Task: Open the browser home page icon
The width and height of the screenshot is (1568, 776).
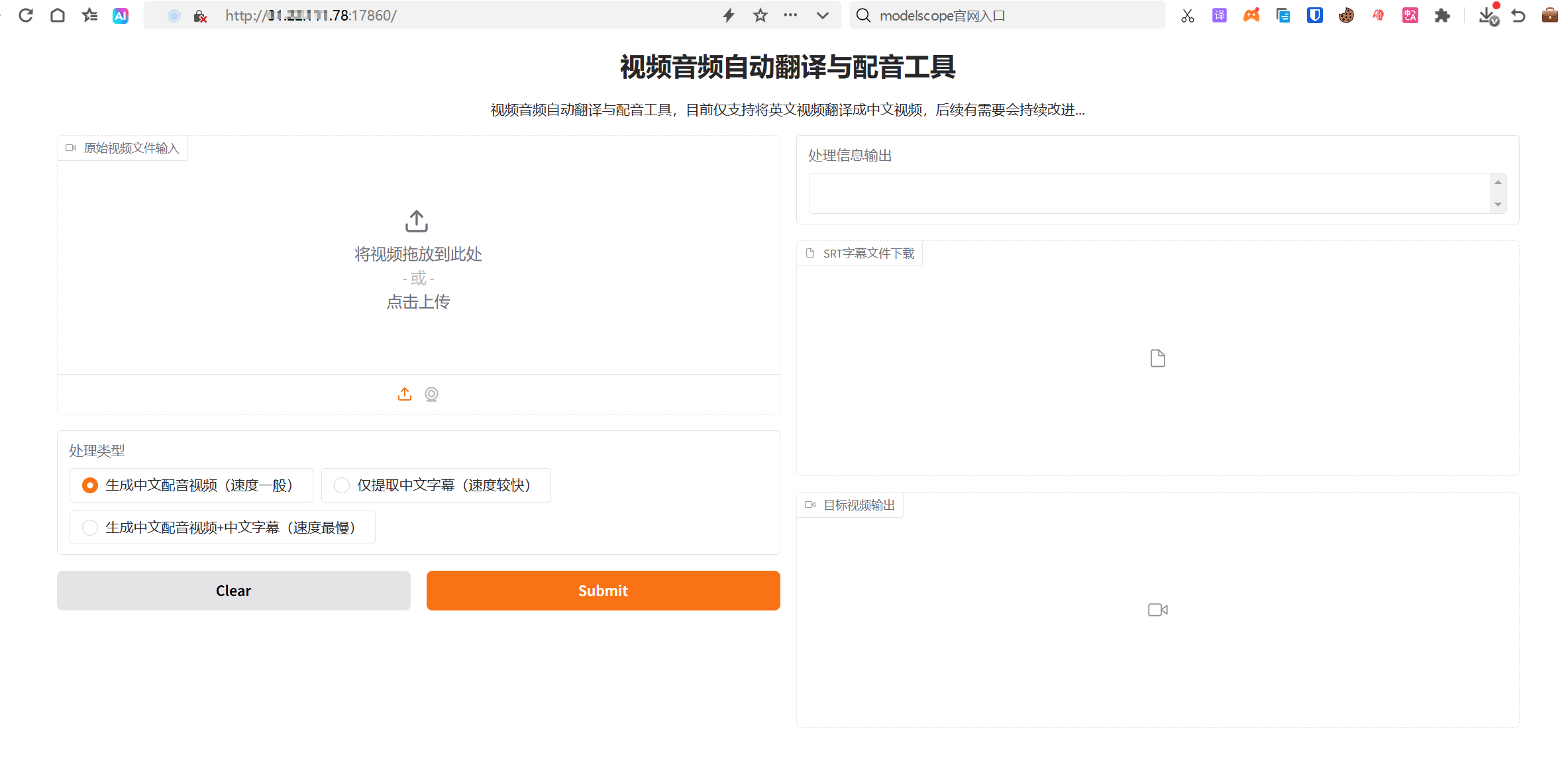Action: point(58,15)
